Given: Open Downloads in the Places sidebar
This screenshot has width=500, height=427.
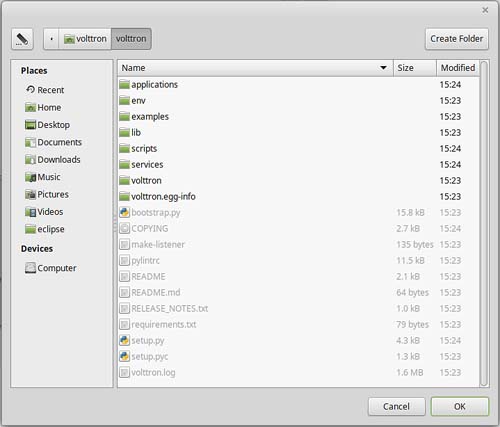Looking at the screenshot, I should click(x=53, y=159).
